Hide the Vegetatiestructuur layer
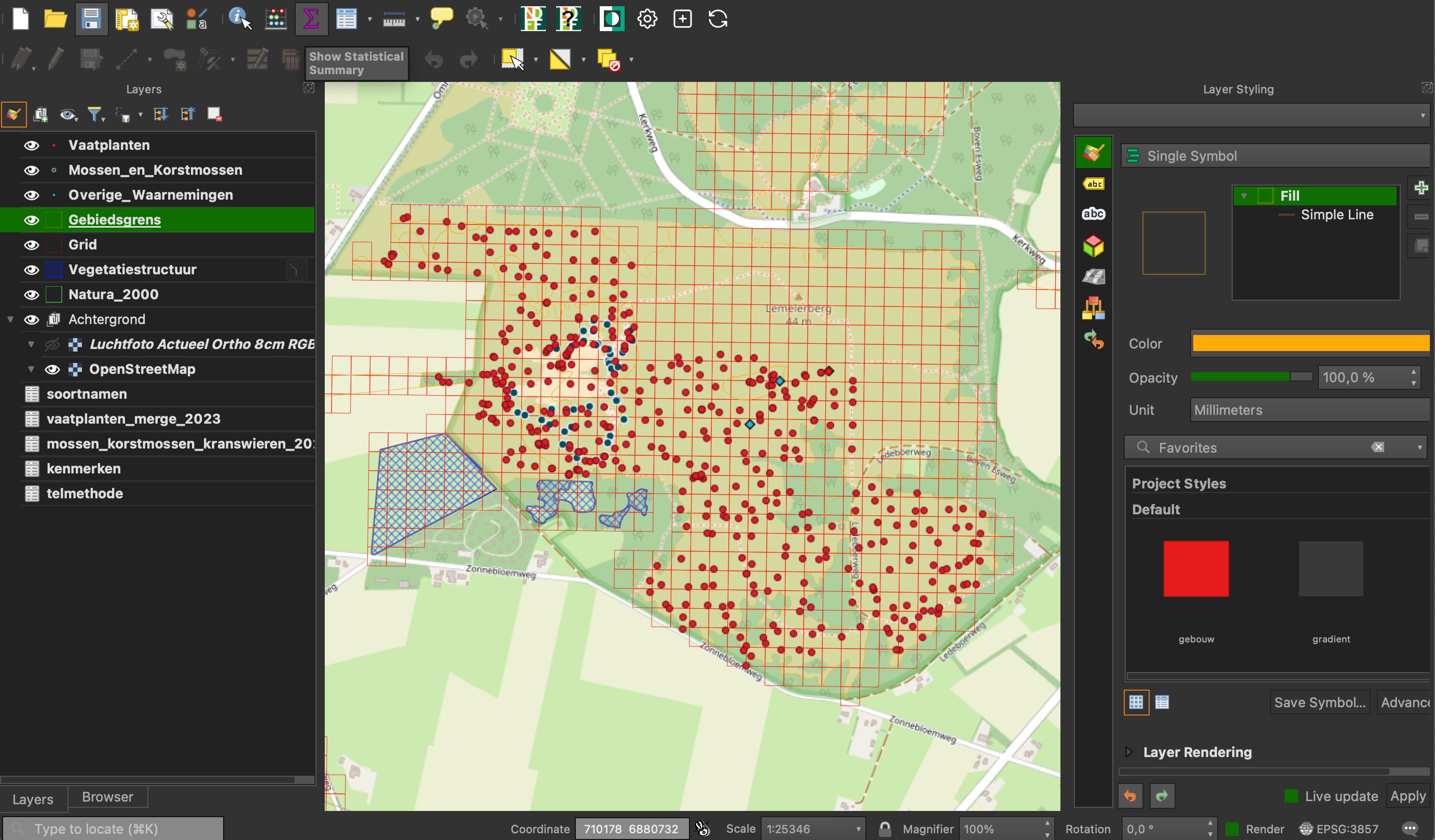This screenshot has width=1435, height=840. (31, 269)
